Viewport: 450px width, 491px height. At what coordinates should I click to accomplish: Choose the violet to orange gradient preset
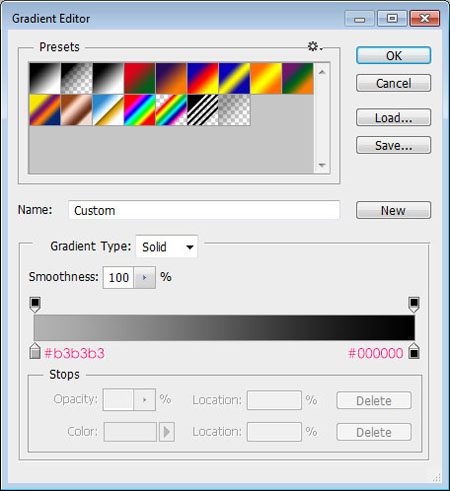pyautogui.click(x=171, y=78)
